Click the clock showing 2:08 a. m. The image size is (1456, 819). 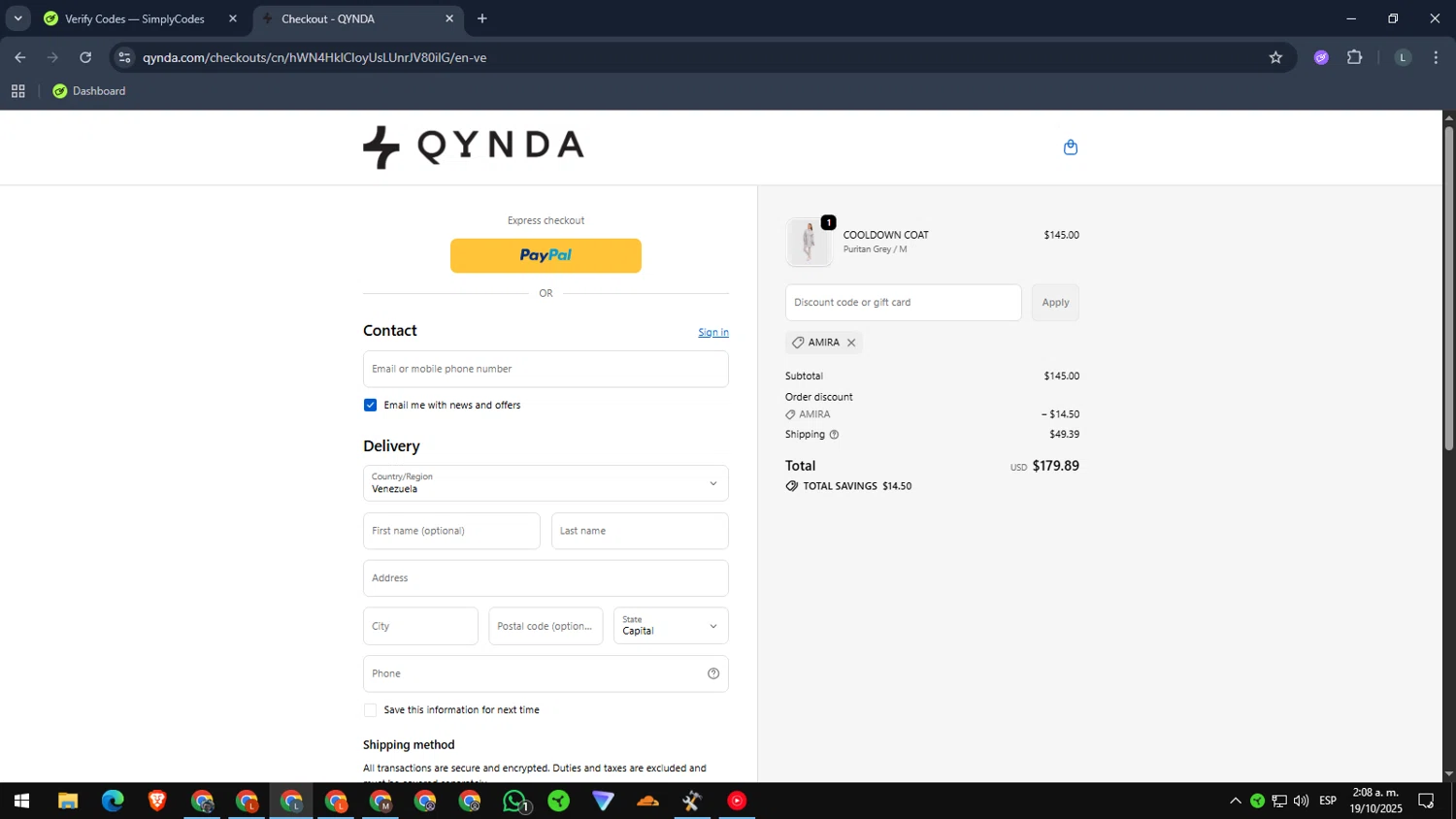pos(1374,793)
